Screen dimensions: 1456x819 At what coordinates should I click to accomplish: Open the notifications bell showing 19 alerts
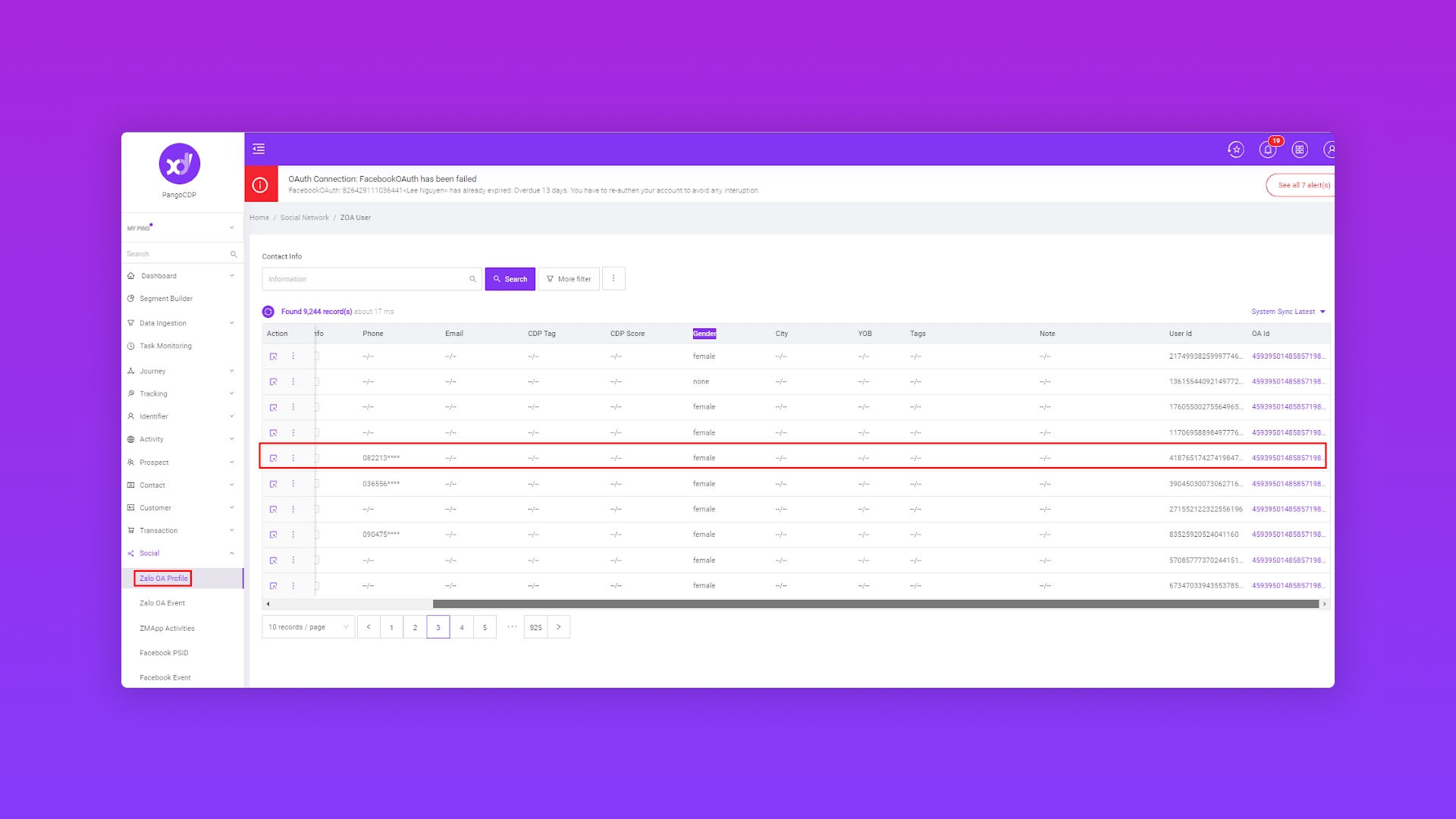click(x=1268, y=149)
